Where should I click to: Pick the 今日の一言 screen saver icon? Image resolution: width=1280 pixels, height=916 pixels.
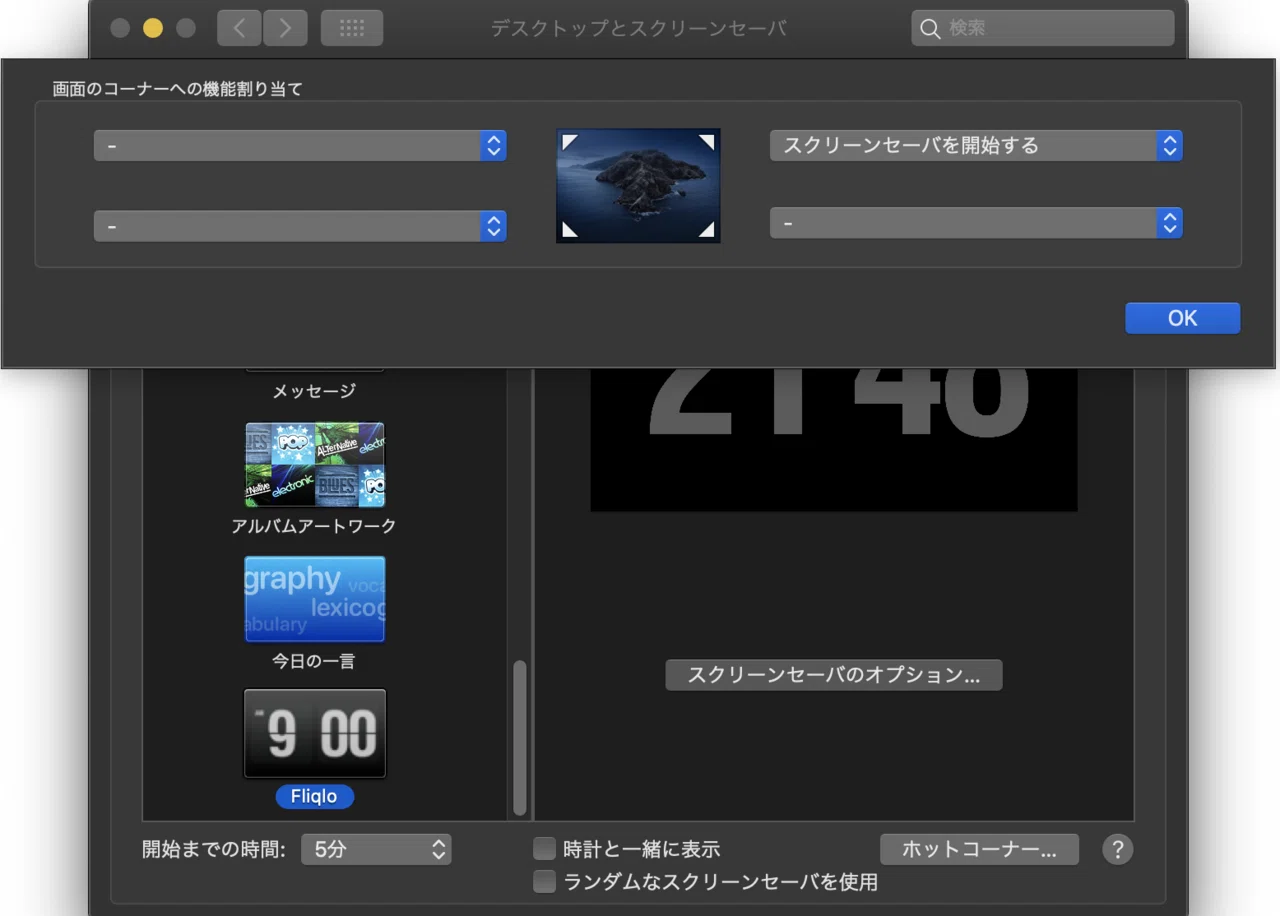[315, 599]
